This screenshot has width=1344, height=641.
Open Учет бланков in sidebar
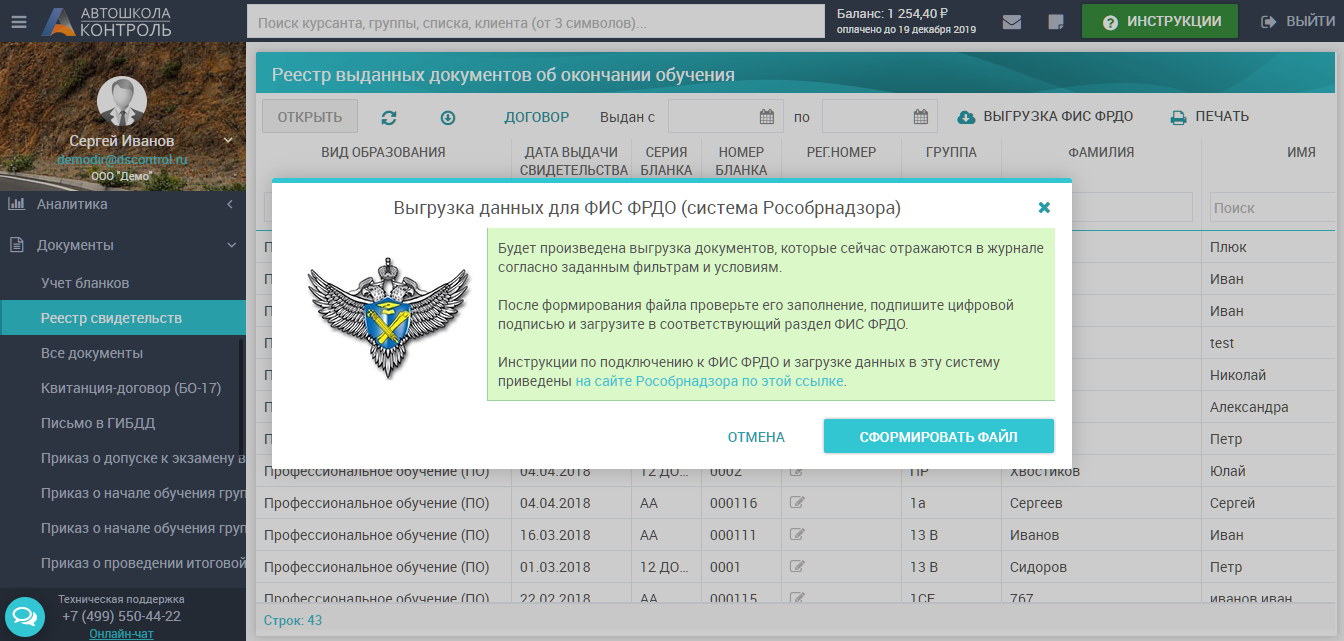tap(122, 283)
